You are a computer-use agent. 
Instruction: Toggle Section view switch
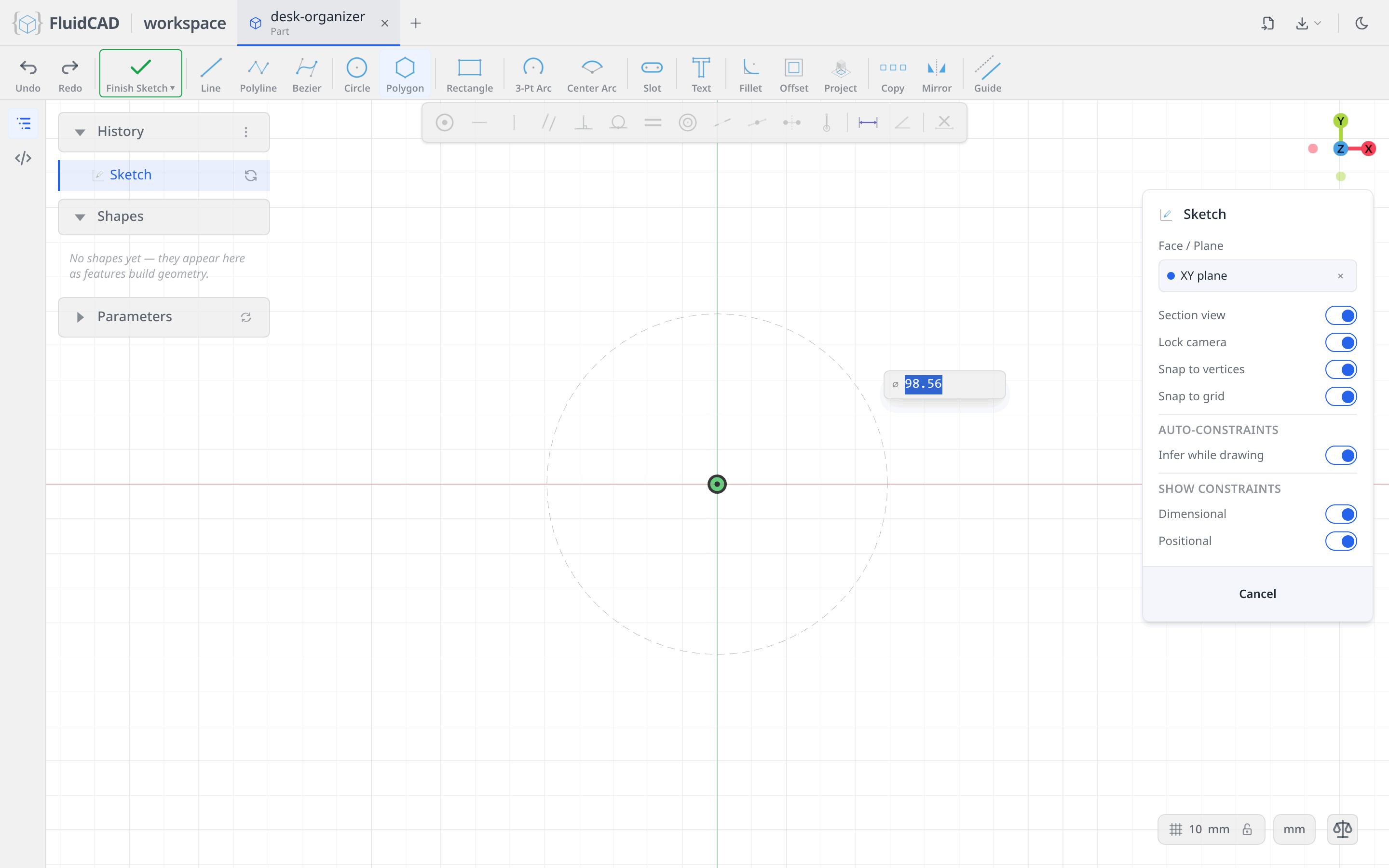[x=1341, y=315]
